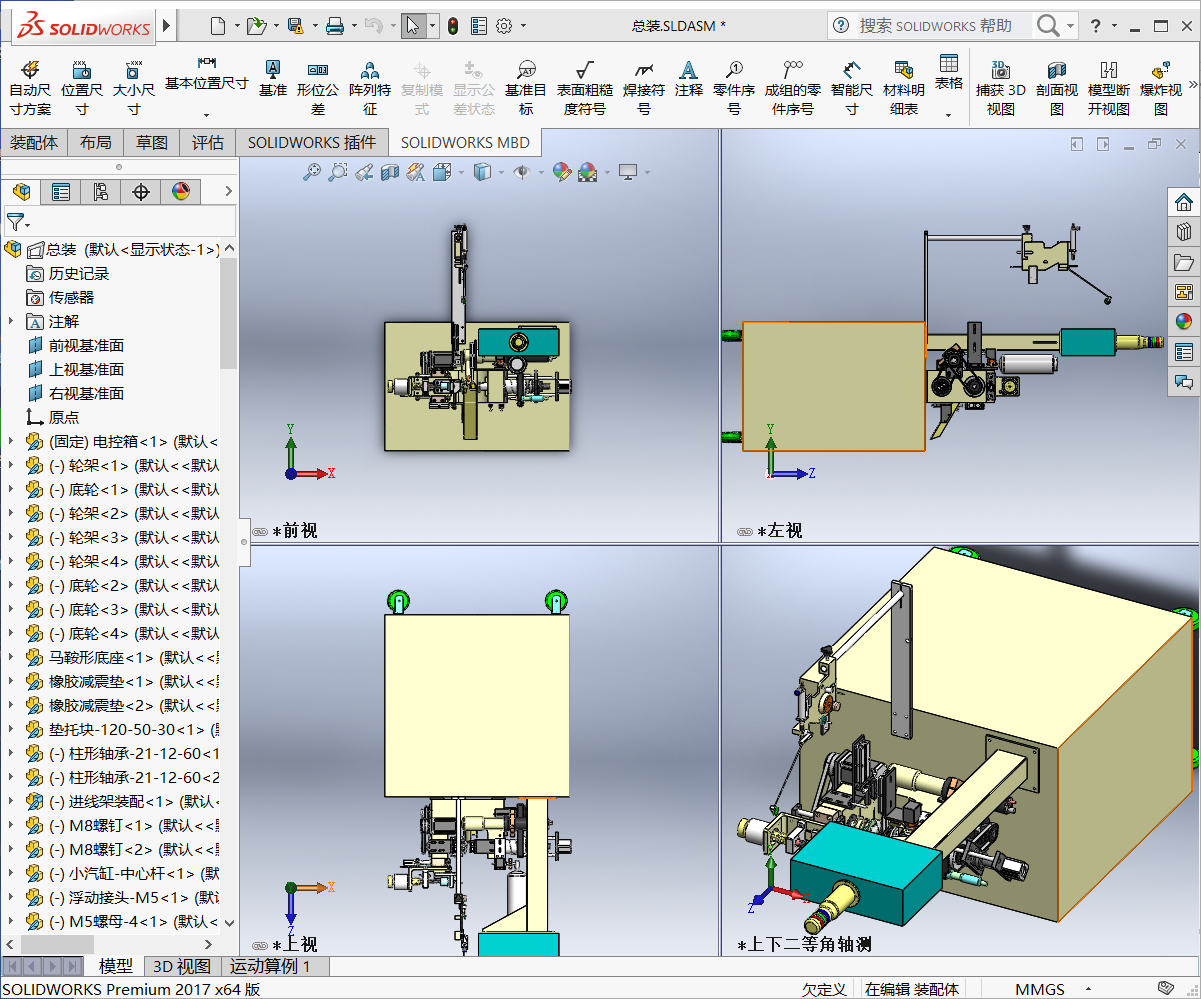Open the 表格 tables dropdown

pyautogui.click(x=949, y=114)
